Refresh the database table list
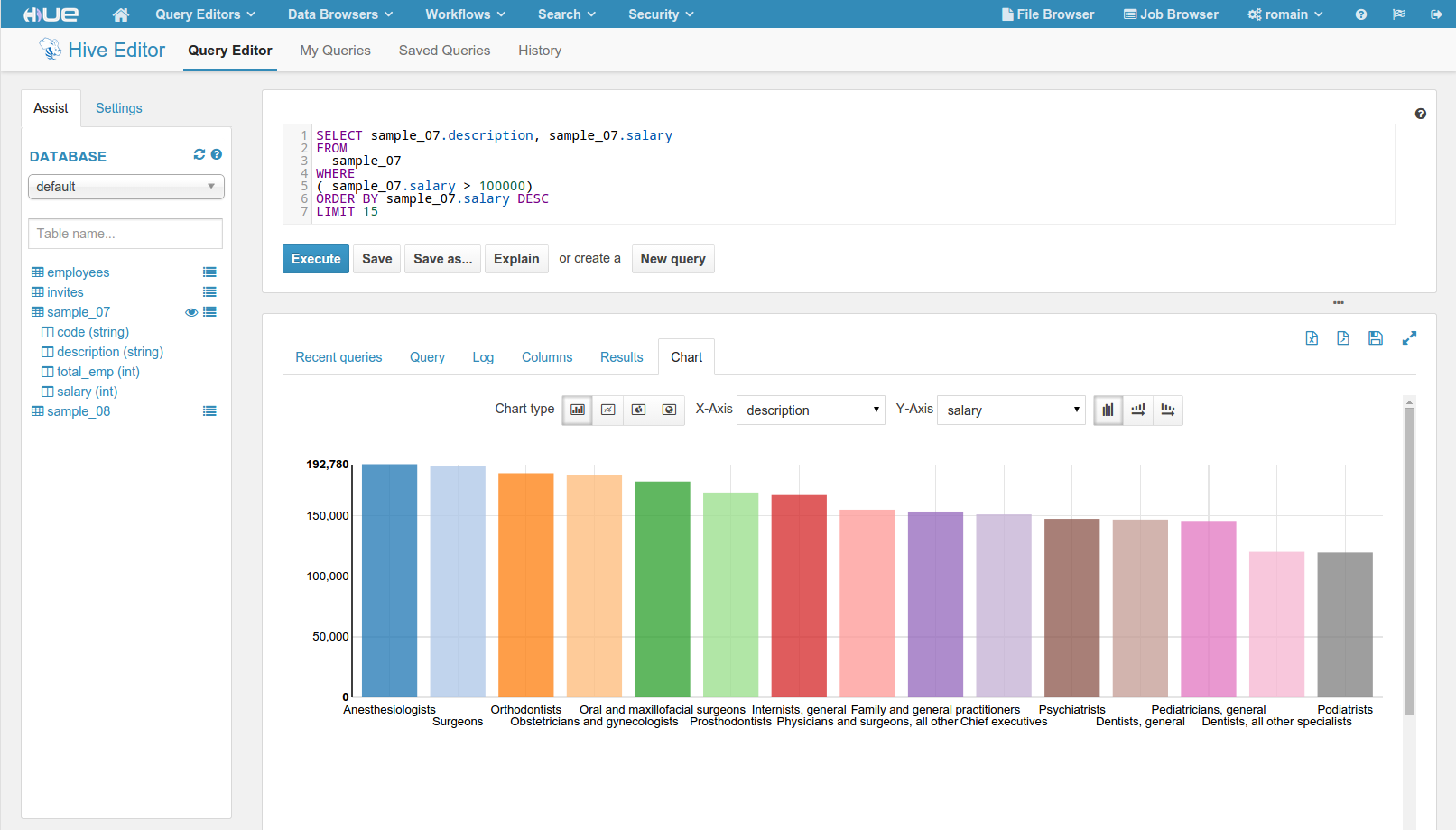Viewport: 1456px width, 830px height. 199,155
